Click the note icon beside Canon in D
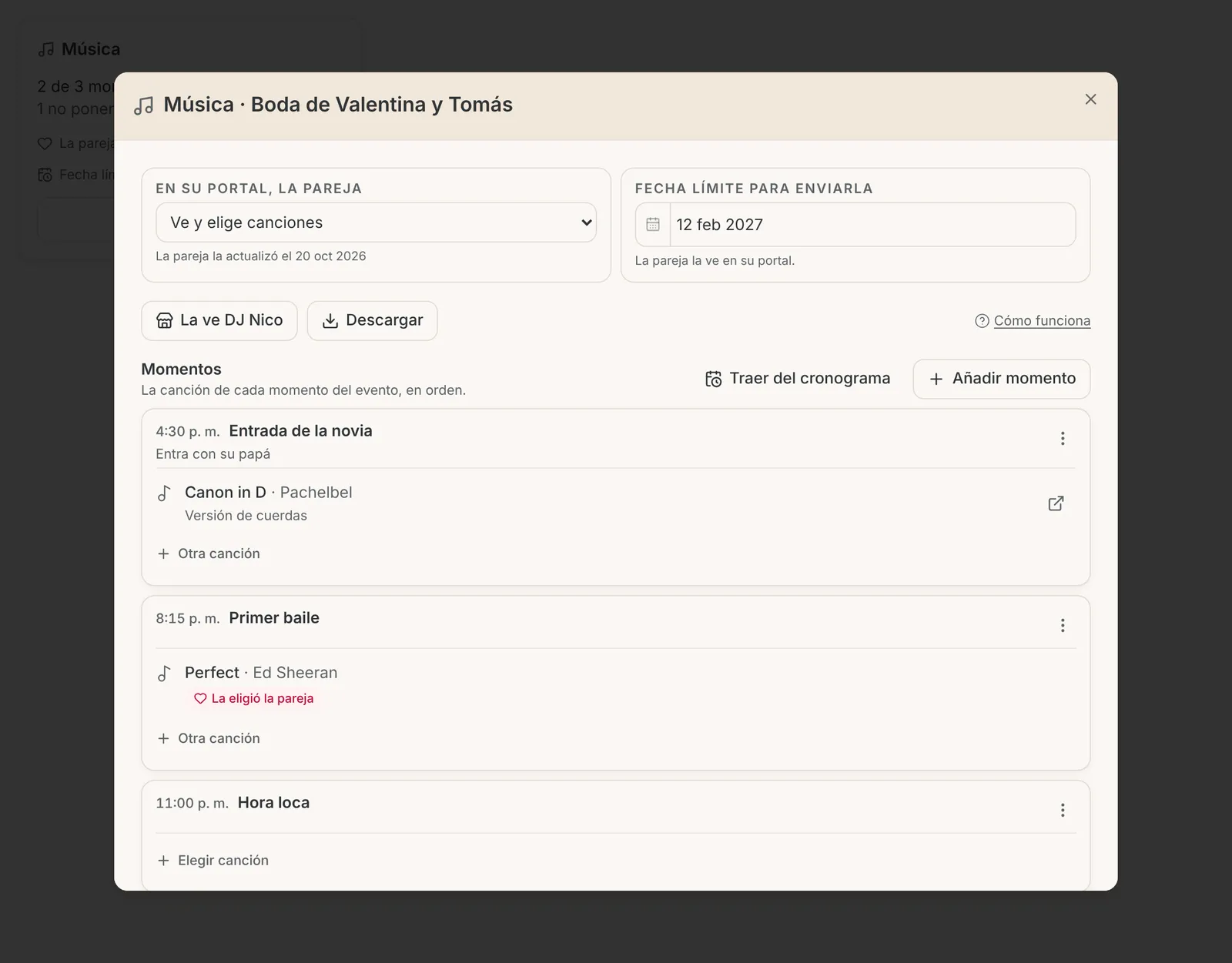 point(164,493)
